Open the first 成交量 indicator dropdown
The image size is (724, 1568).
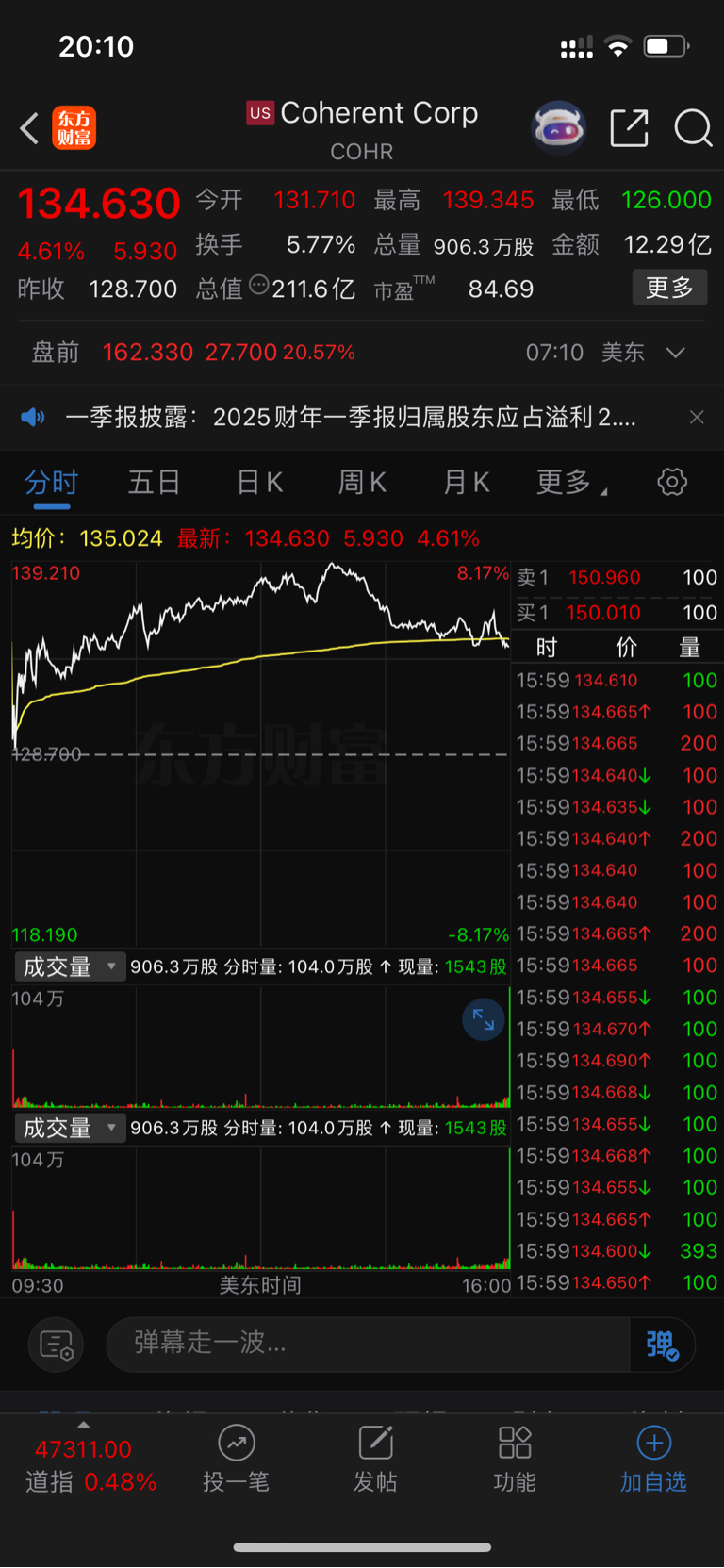click(70, 966)
